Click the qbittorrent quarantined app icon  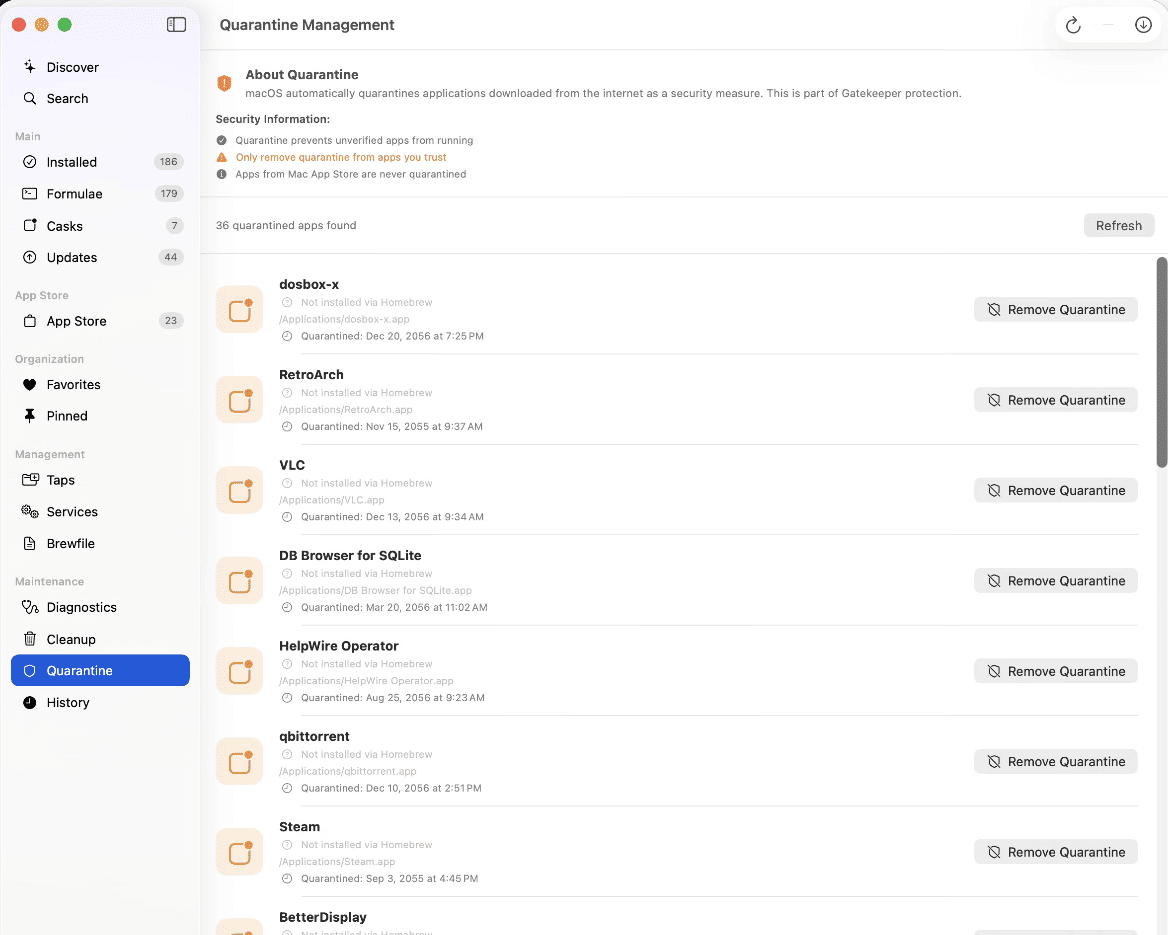239,762
